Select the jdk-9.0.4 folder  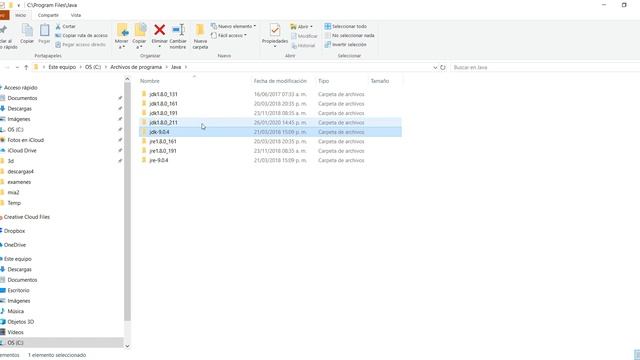click(x=270, y=132)
